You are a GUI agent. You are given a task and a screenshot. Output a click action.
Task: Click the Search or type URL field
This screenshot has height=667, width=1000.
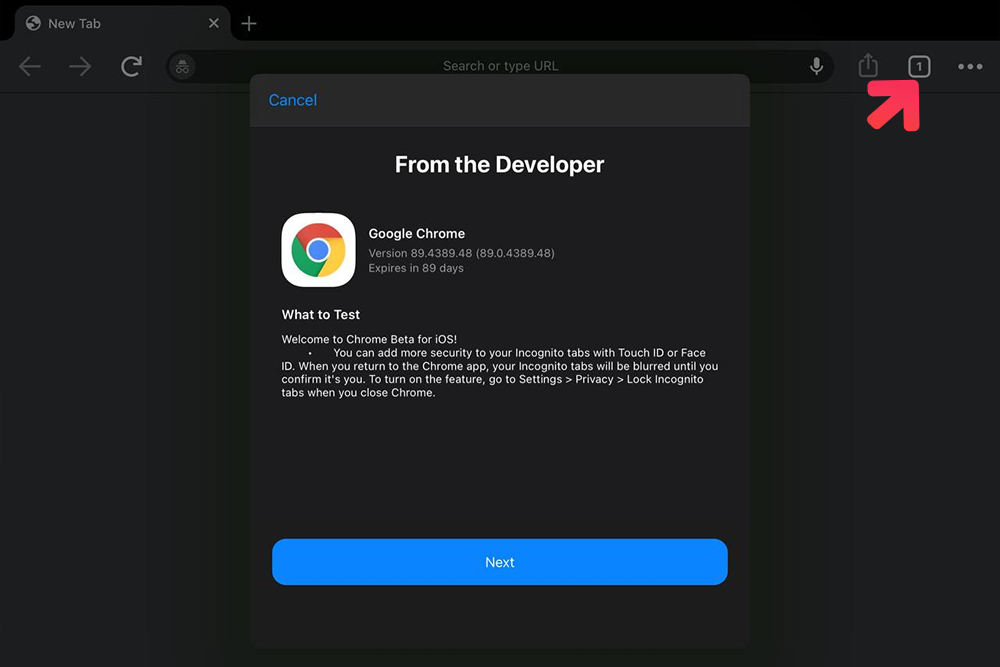500,66
